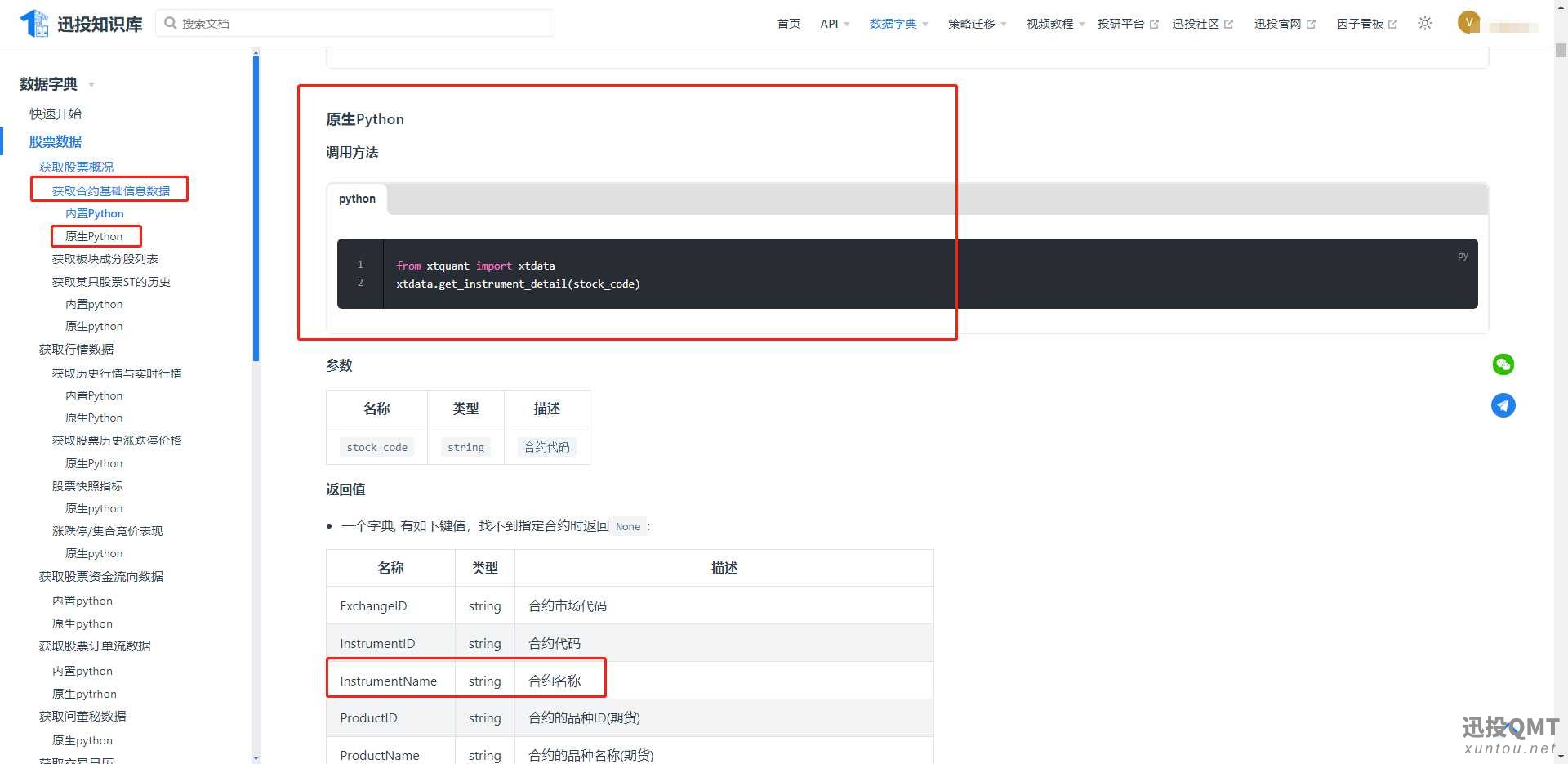Open 获取股票订单流数据 sidebar item
The width and height of the screenshot is (1568, 764).
(x=95, y=646)
